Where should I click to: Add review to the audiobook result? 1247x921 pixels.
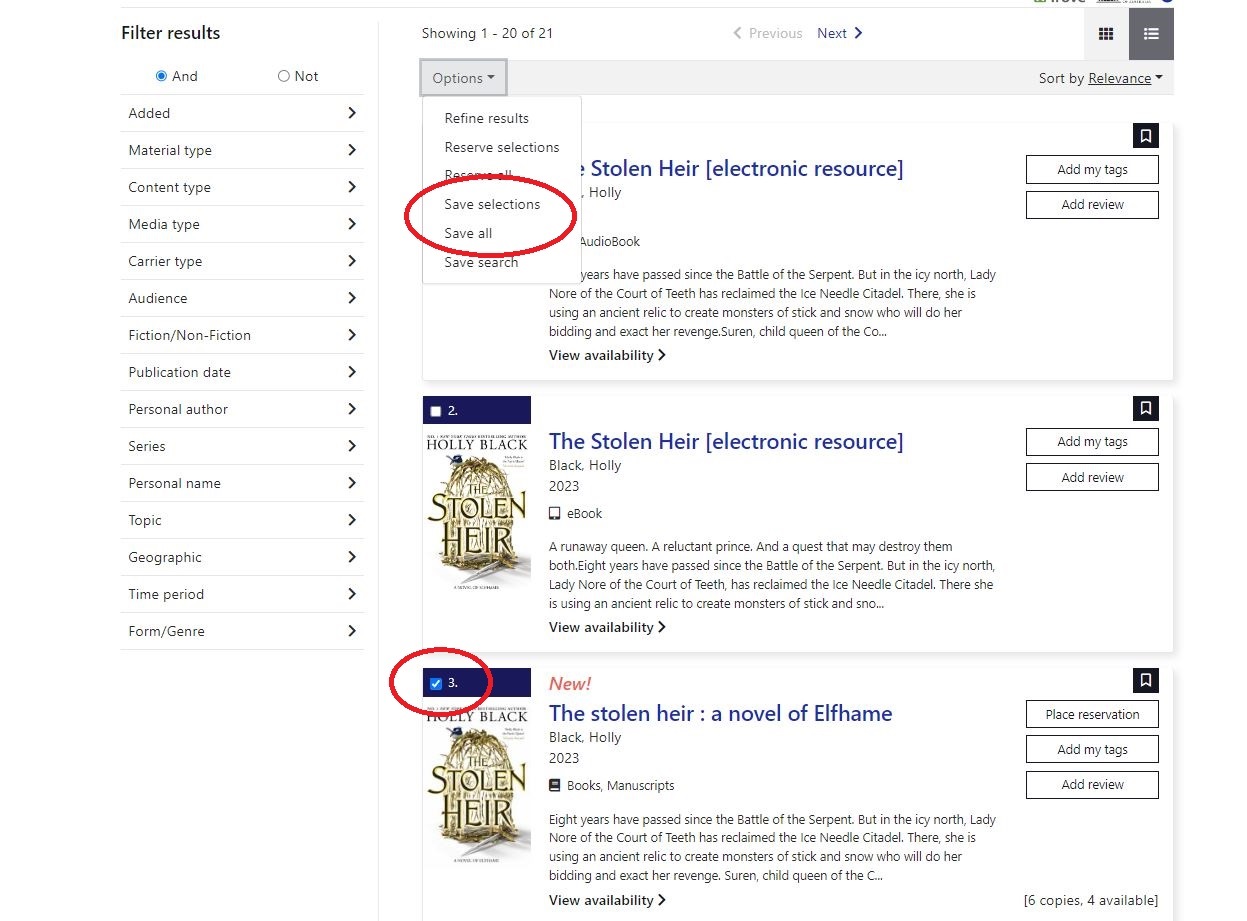click(x=1092, y=205)
